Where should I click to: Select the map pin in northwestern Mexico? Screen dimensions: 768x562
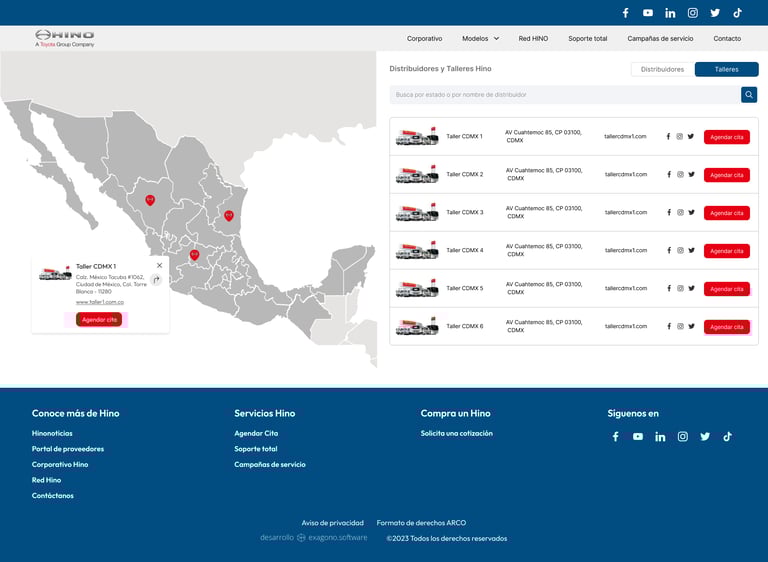pos(150,200)
